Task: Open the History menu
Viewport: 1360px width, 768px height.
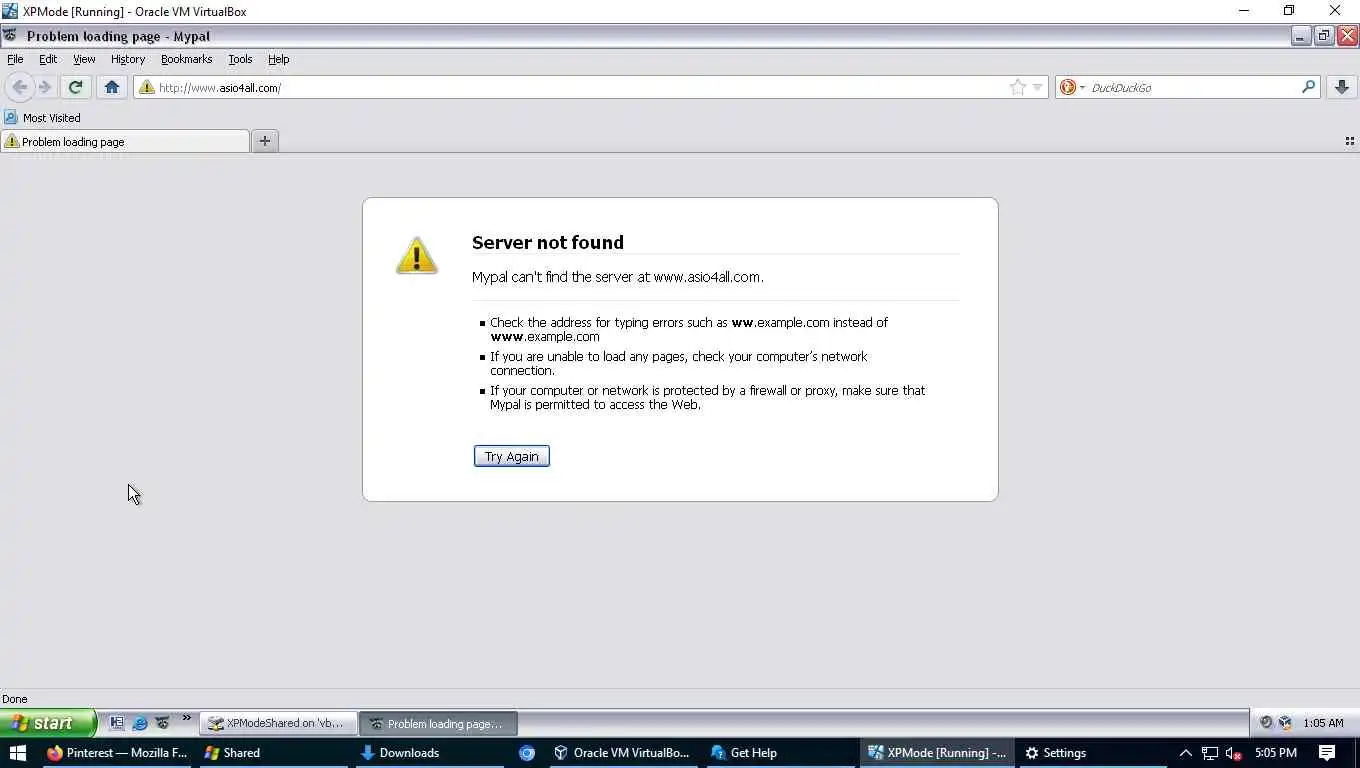Action: tap(128, 59)
